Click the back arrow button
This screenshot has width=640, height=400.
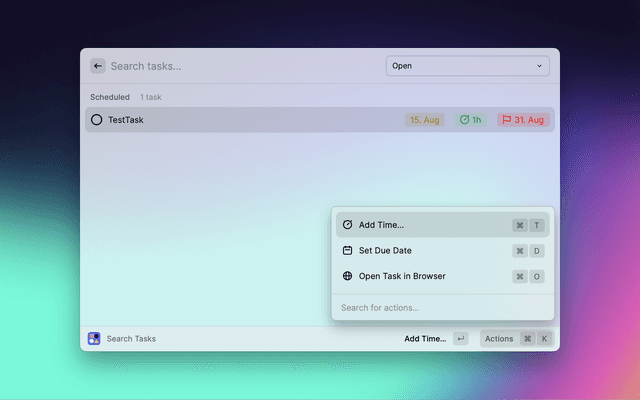pyautogui.click(x=98, y=66)
